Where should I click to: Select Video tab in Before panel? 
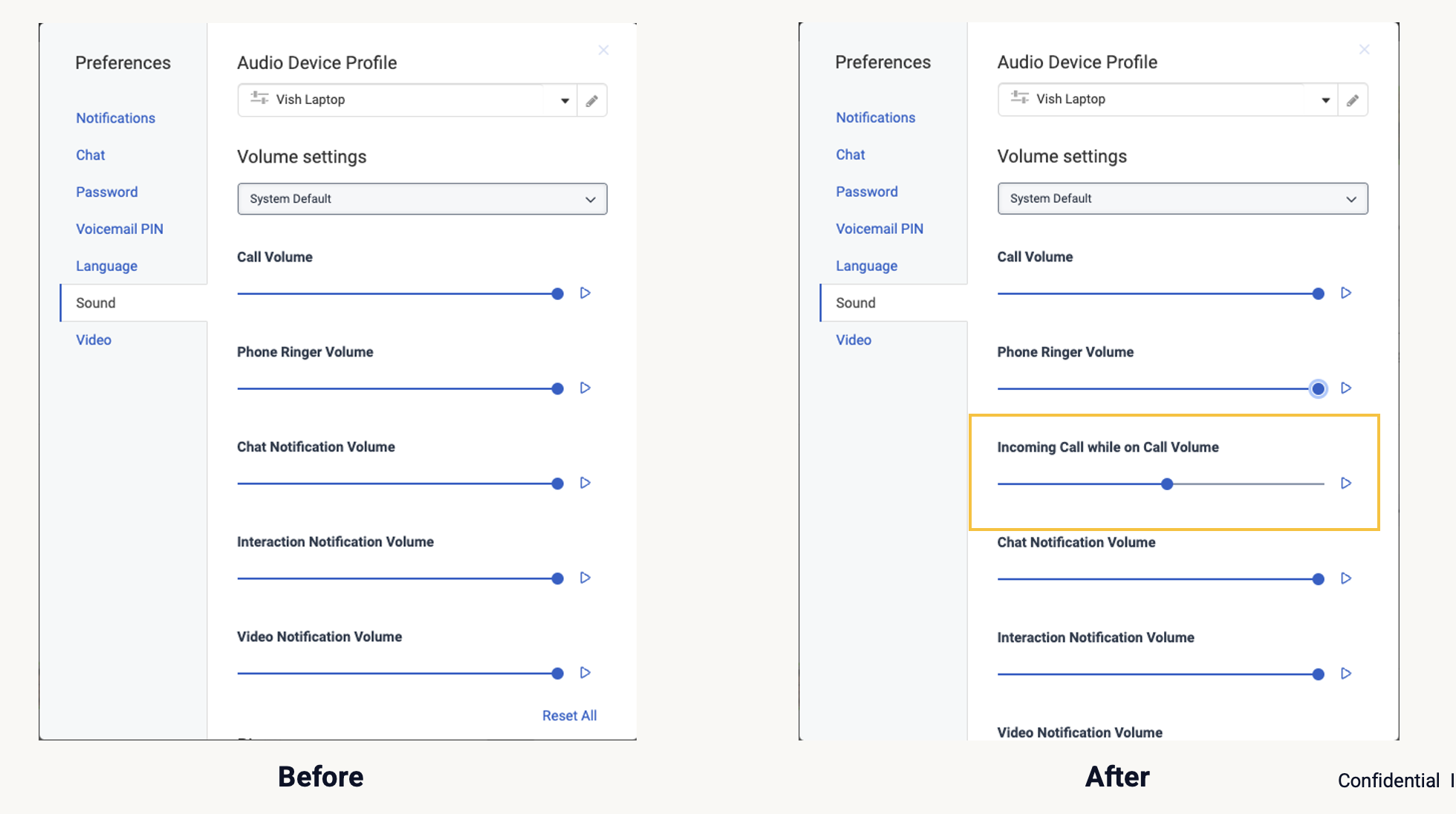pos(94,340)
